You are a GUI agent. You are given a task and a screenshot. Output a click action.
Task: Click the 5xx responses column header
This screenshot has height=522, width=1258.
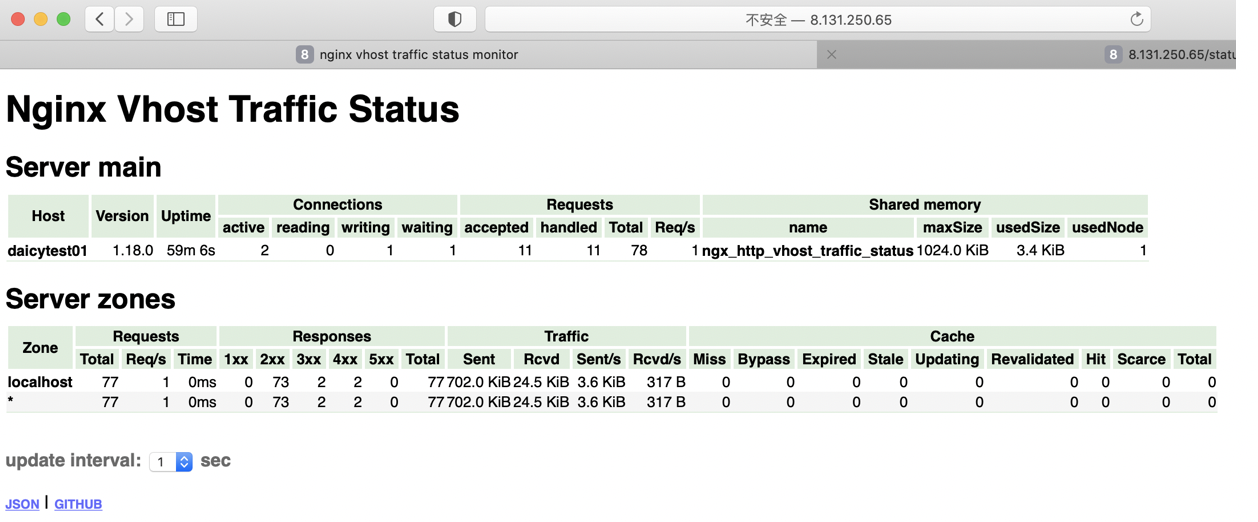coord(381,360)
